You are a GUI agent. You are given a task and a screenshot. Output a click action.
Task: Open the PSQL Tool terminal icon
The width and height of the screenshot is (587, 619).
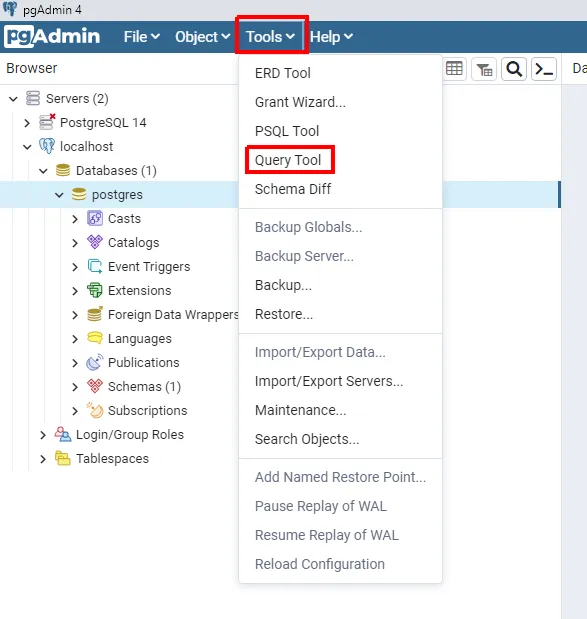click(x=544, y=69)
